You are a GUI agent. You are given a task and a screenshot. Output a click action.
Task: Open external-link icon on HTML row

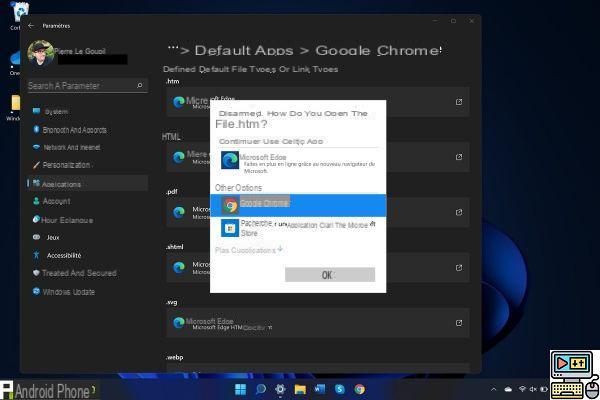tap(459, 157)
